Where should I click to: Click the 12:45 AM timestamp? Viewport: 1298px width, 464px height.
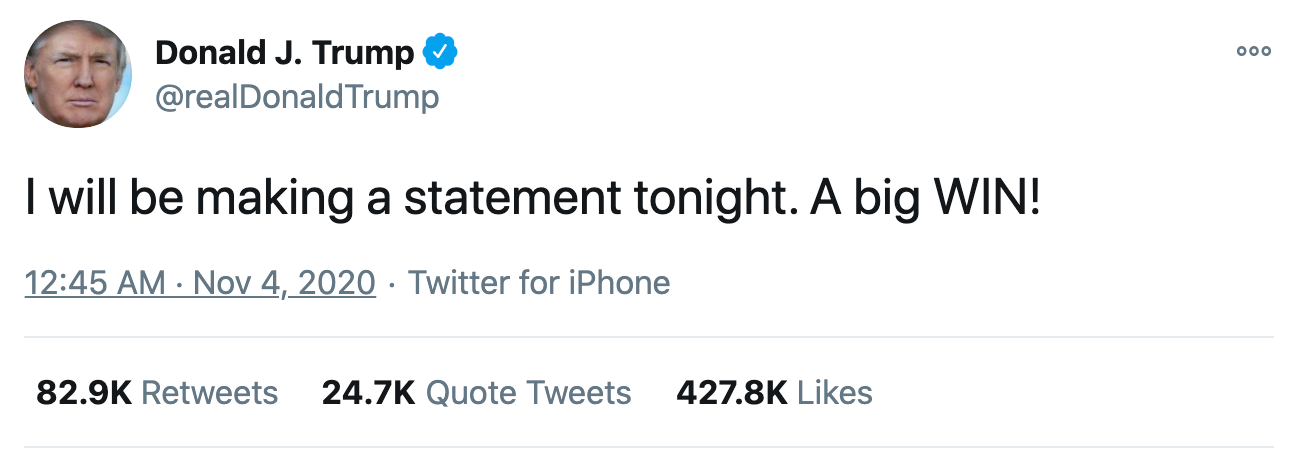[x=95, y=283]
